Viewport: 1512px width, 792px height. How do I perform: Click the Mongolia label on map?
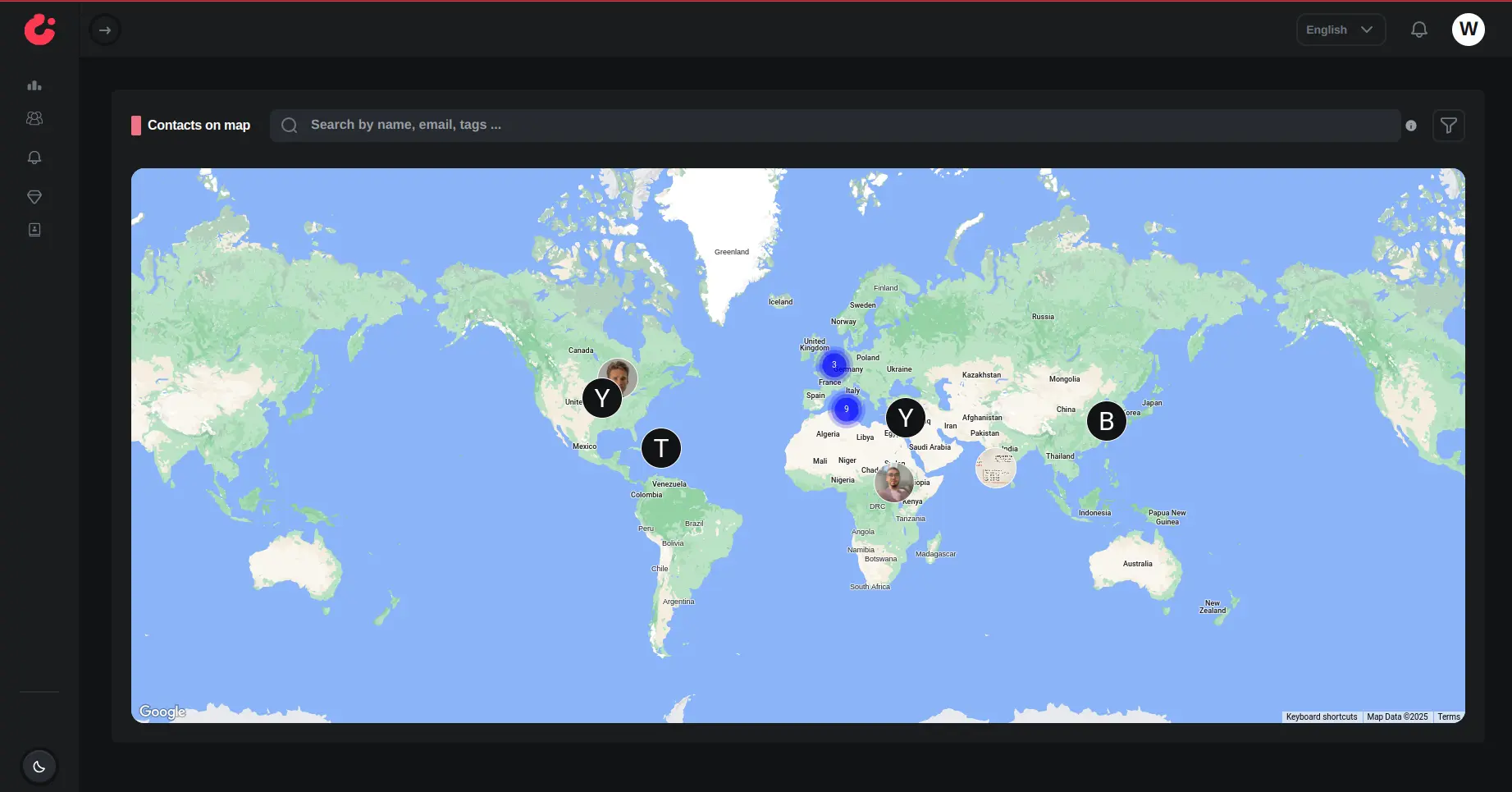[1065, 379]
